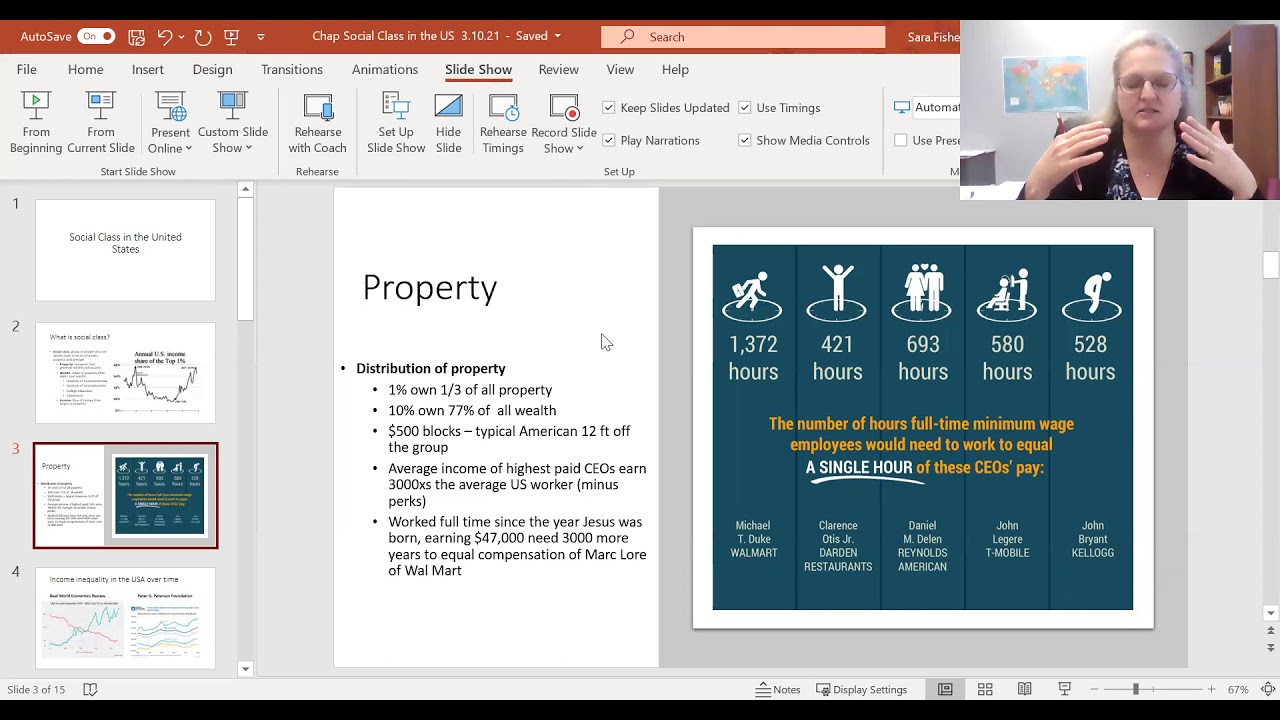
Task: Expand Custom Slide Show dropdown arrow
Action: 248,149
